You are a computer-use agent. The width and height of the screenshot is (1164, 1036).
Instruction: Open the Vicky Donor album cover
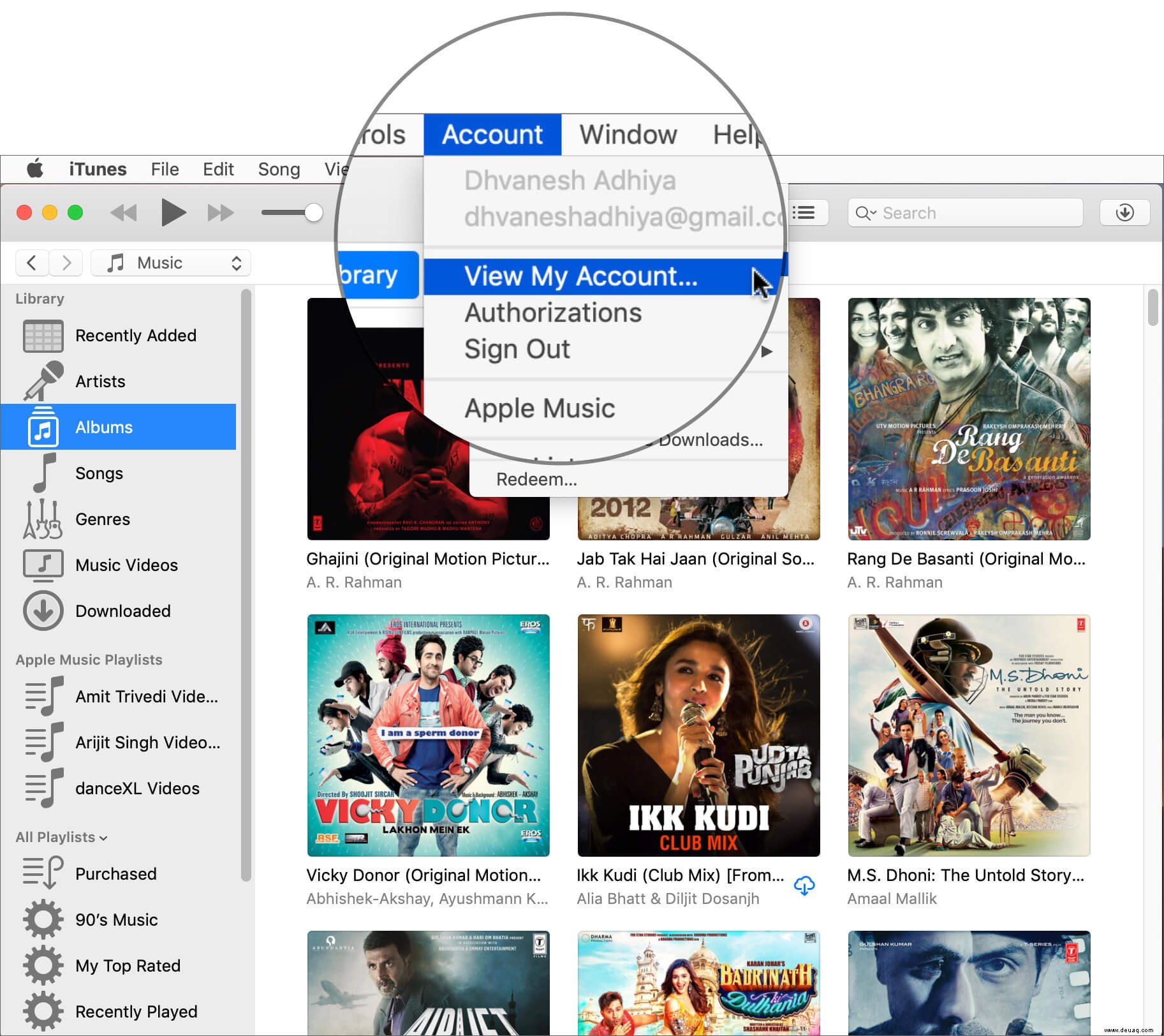click(428, 736)
